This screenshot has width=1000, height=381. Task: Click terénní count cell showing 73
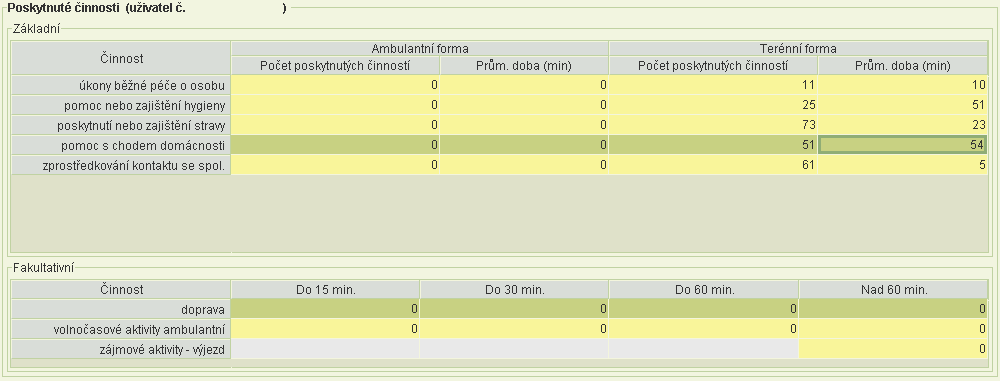pos(713,125)
